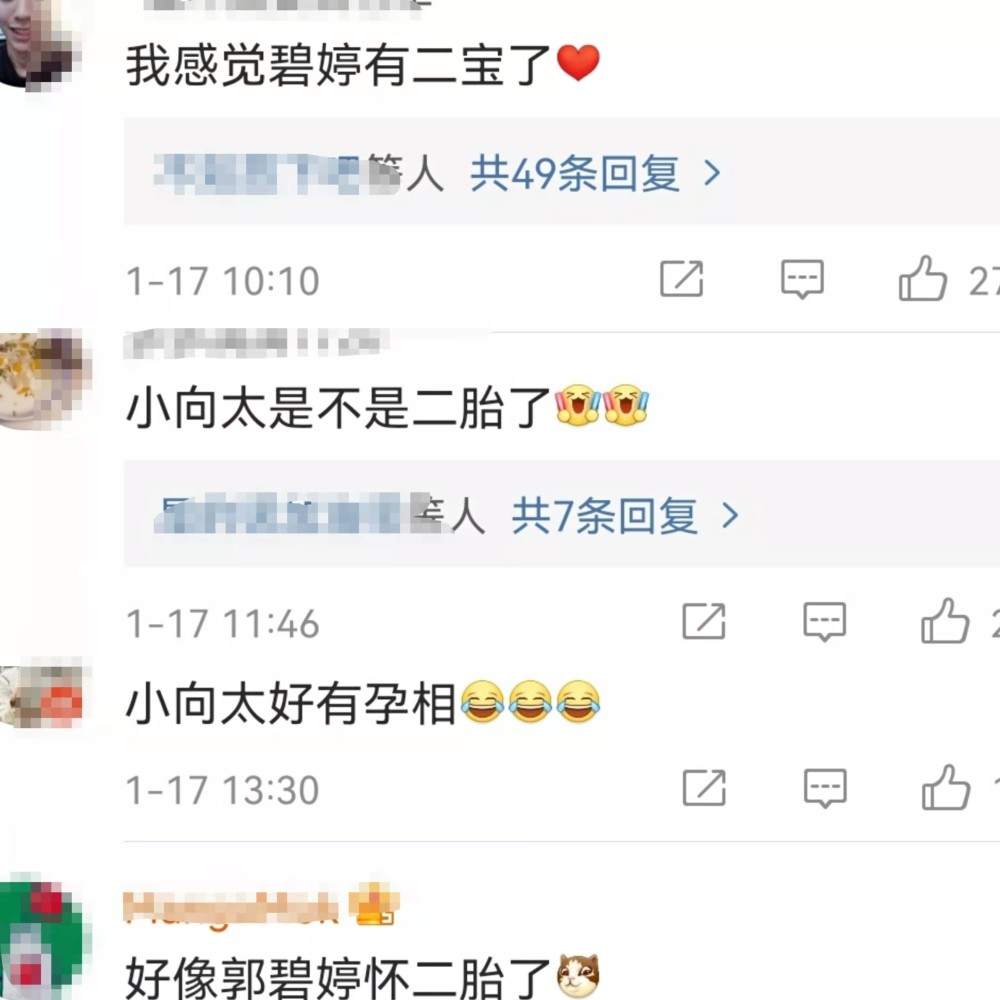Tap chevron next to 共49条回复
1000x1000 pixels.
tap(712, 173)
